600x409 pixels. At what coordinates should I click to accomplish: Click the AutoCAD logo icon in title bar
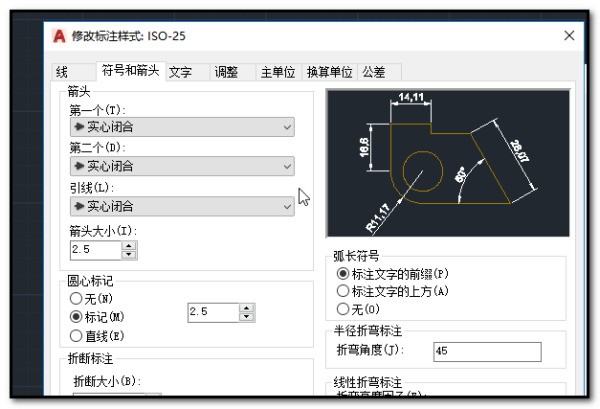(59, 36)
